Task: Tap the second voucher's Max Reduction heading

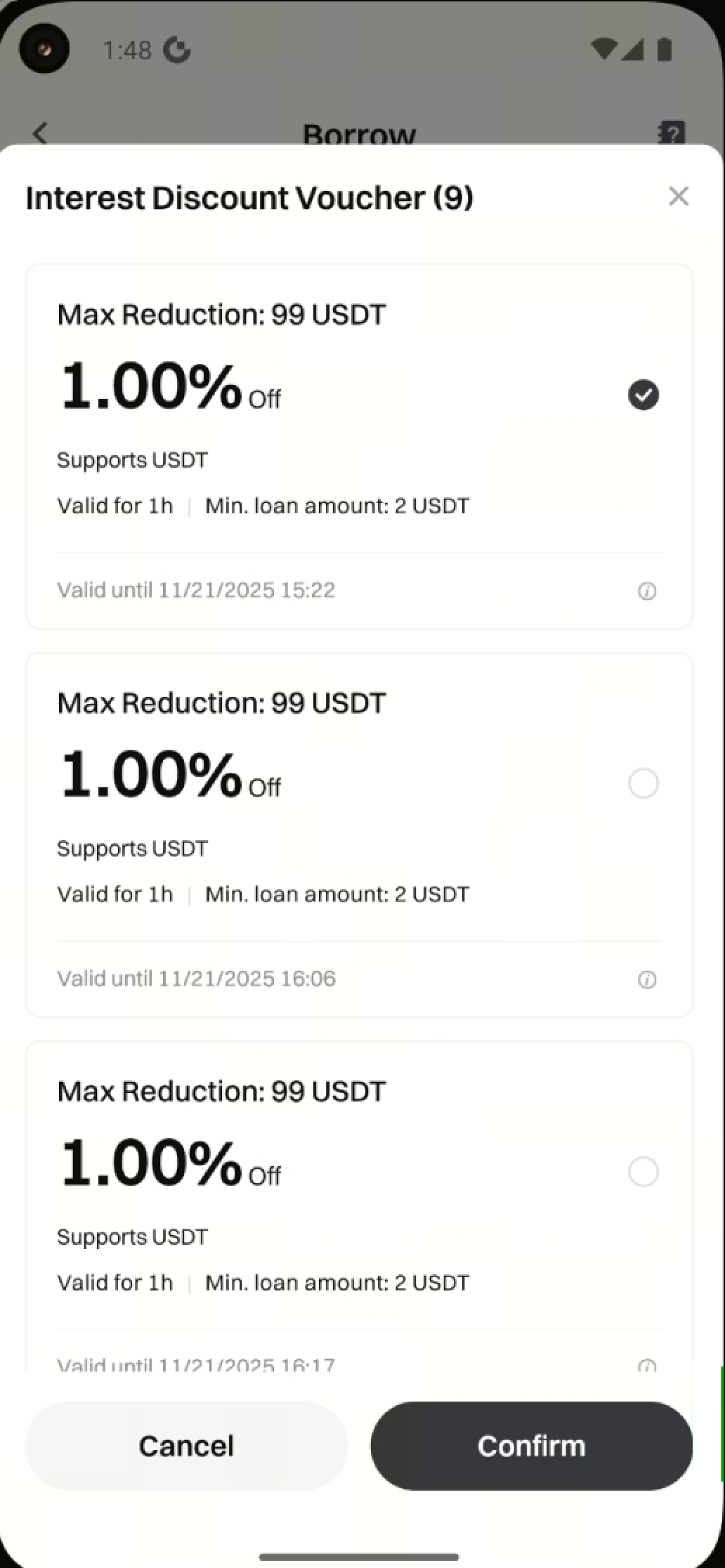Action: 221,703
